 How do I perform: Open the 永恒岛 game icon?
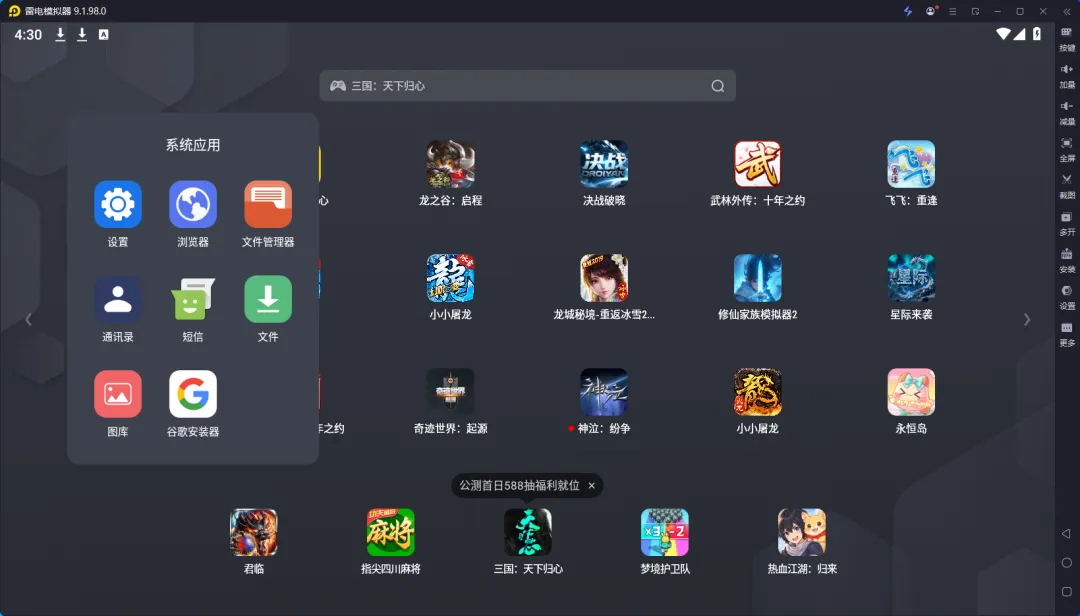(911, 392)
